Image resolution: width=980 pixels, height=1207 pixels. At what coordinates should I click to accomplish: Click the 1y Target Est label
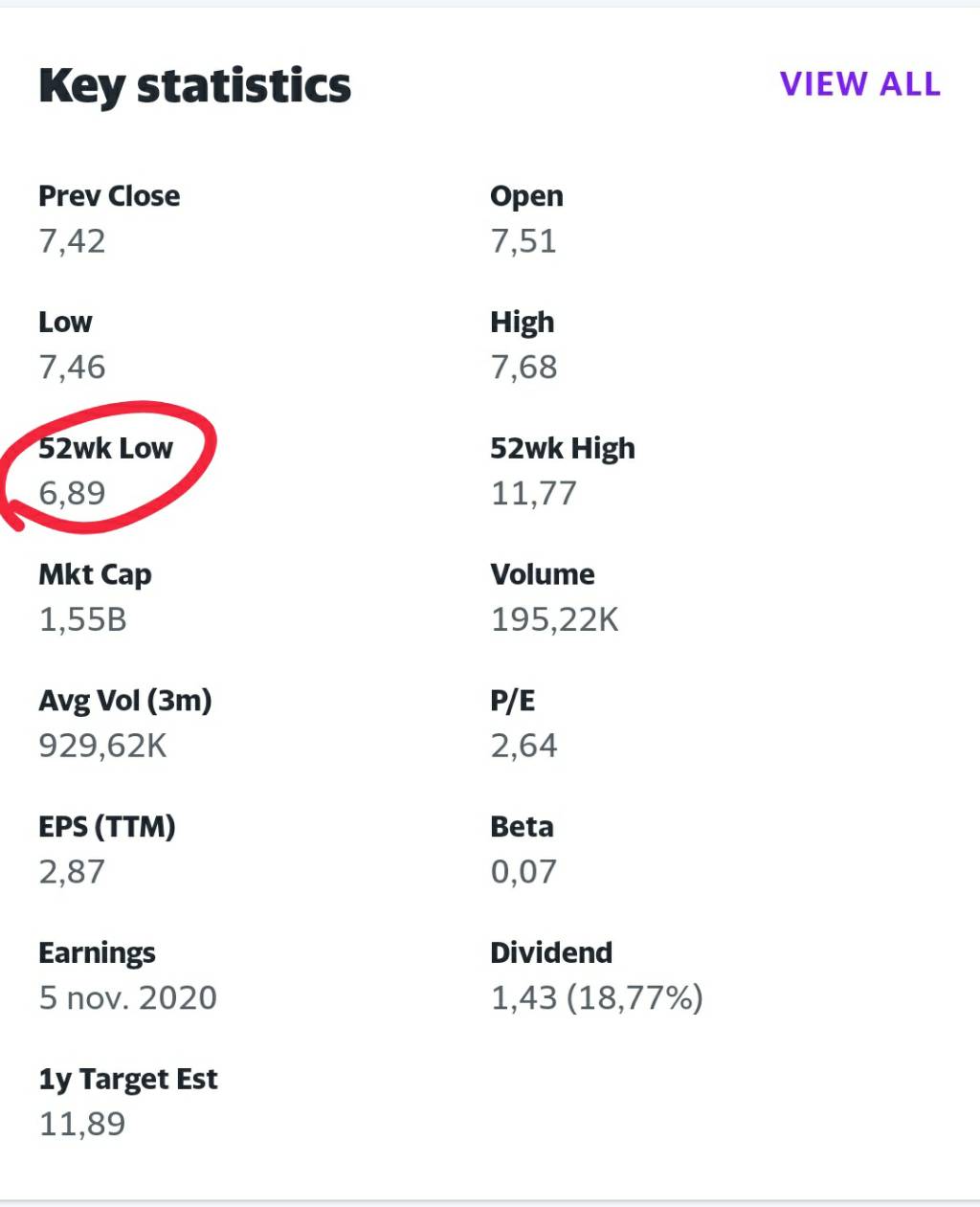pos(127,1080)
